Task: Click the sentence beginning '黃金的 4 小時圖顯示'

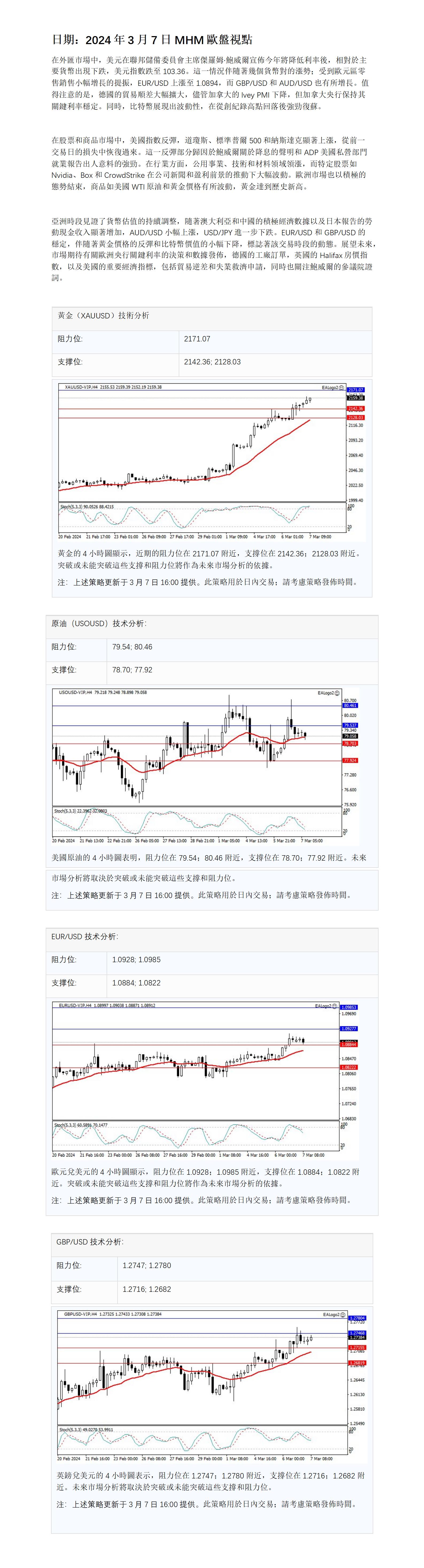Action: (210, 559)
